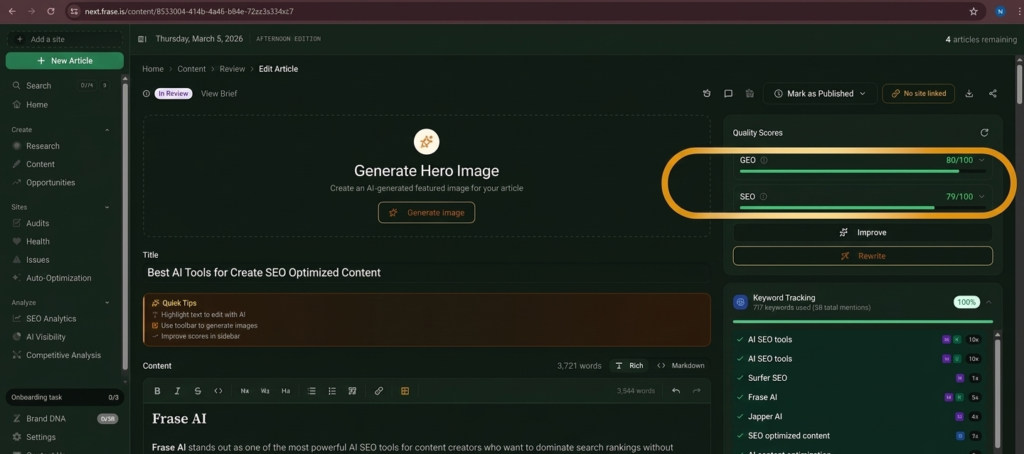
Task: Open article history icon near Mark as Published
Action: click(707, 93)
